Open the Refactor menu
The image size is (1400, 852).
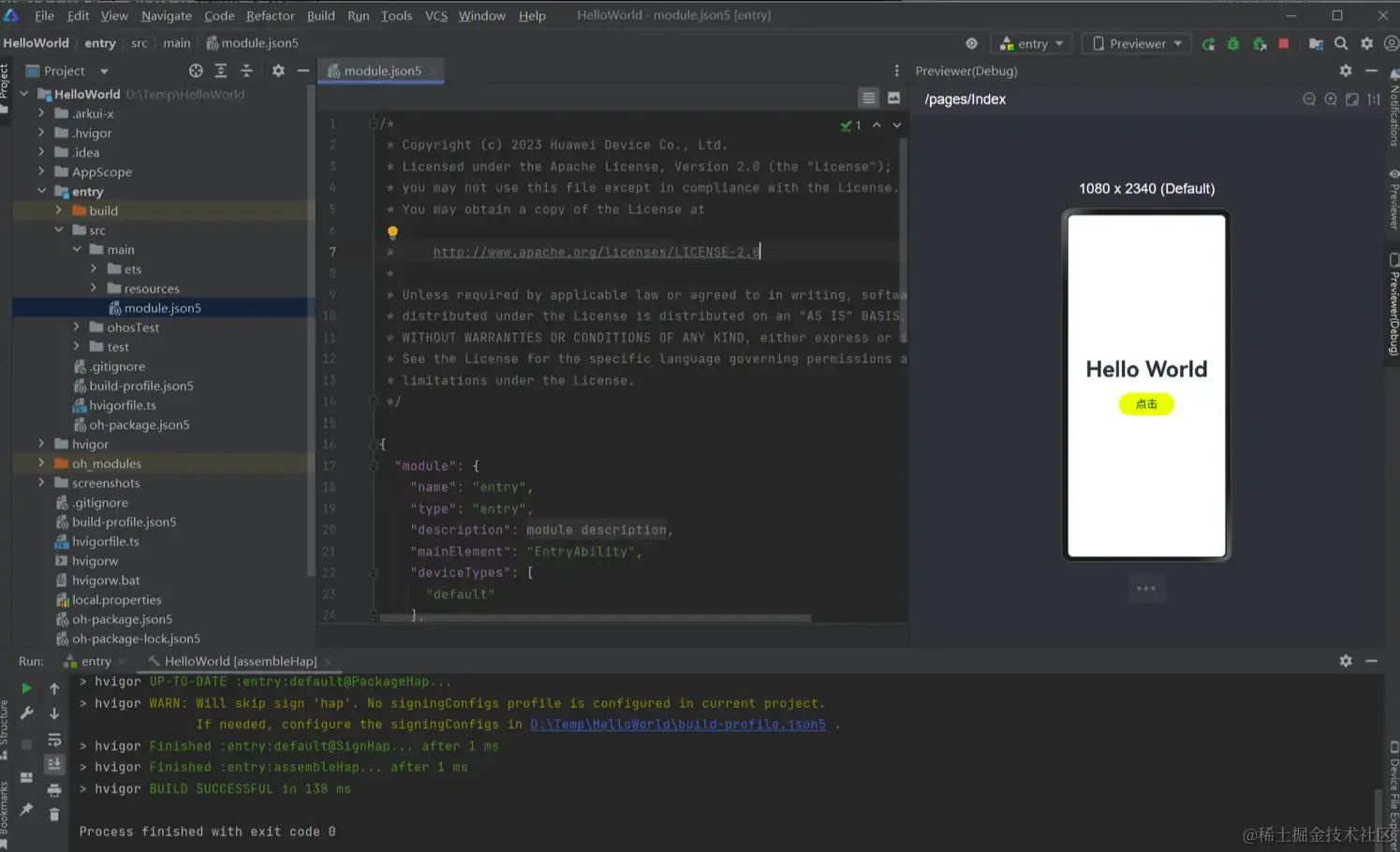click(270, 15)
